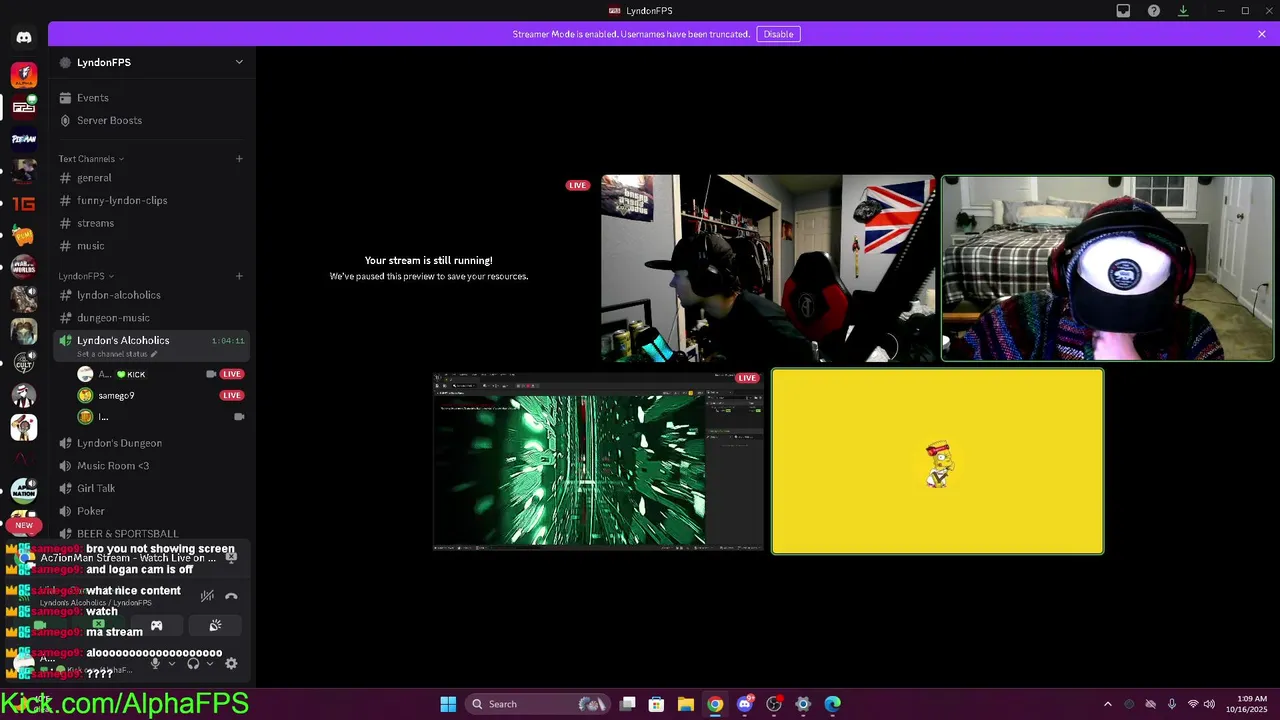The width and height of the screenshot is (1280, 720).
Task: Join BEER & SPORTSBALL voice channel
Action: (151, 534)
